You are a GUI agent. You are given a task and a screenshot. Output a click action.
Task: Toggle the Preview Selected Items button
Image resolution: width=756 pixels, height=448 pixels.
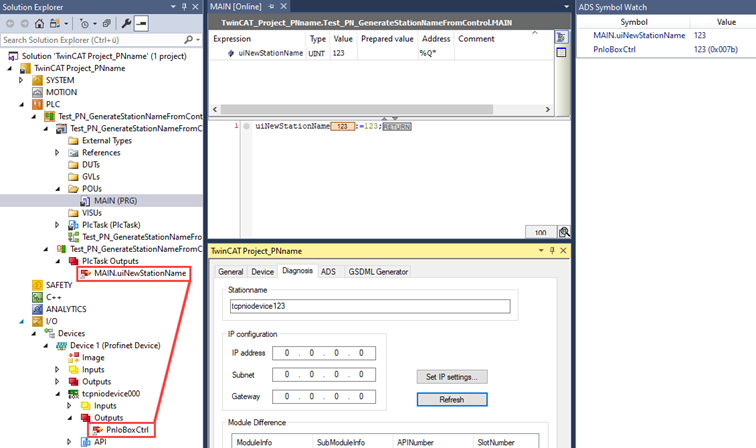pos(140,23)
